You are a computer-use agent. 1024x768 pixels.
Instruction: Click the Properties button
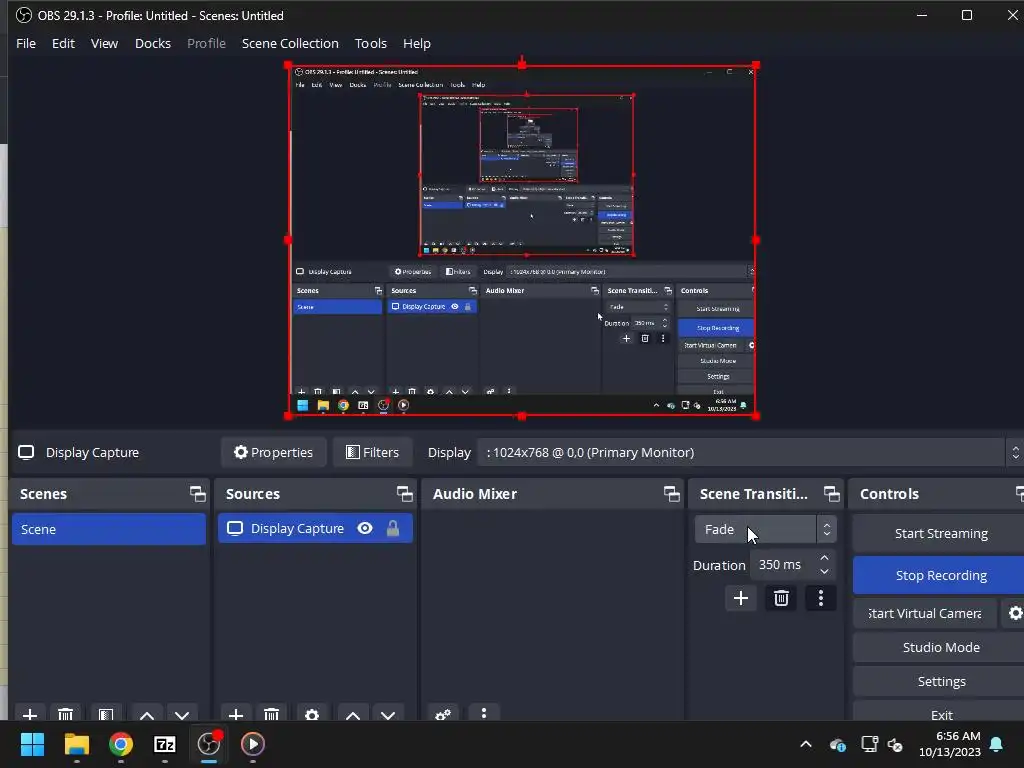click(274, 452)
